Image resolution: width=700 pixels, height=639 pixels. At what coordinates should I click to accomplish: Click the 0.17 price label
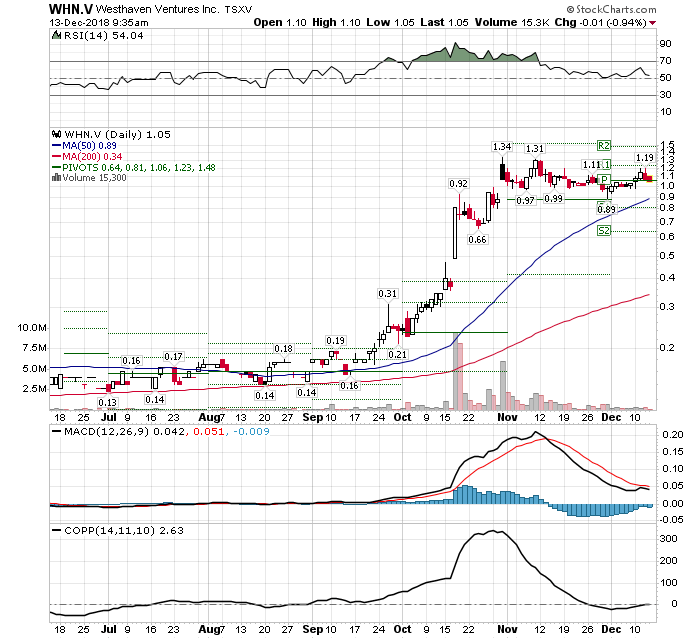pyautogui.click(x=173, y=357)
